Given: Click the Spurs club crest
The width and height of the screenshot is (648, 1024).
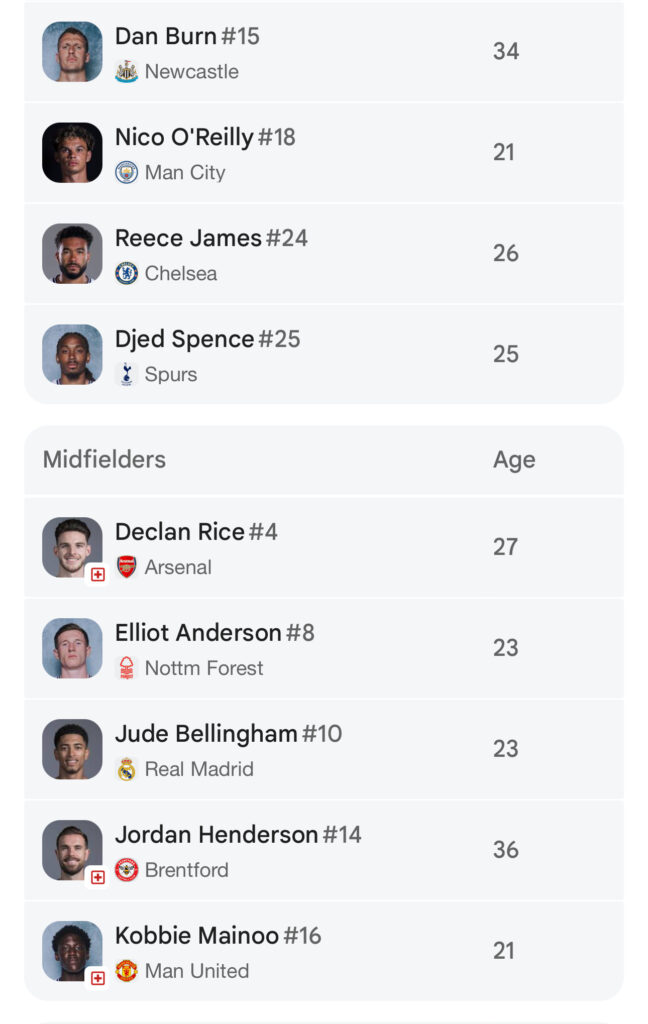Looking at the screenshot, I should pyautogui.click(x=126, y=374).
